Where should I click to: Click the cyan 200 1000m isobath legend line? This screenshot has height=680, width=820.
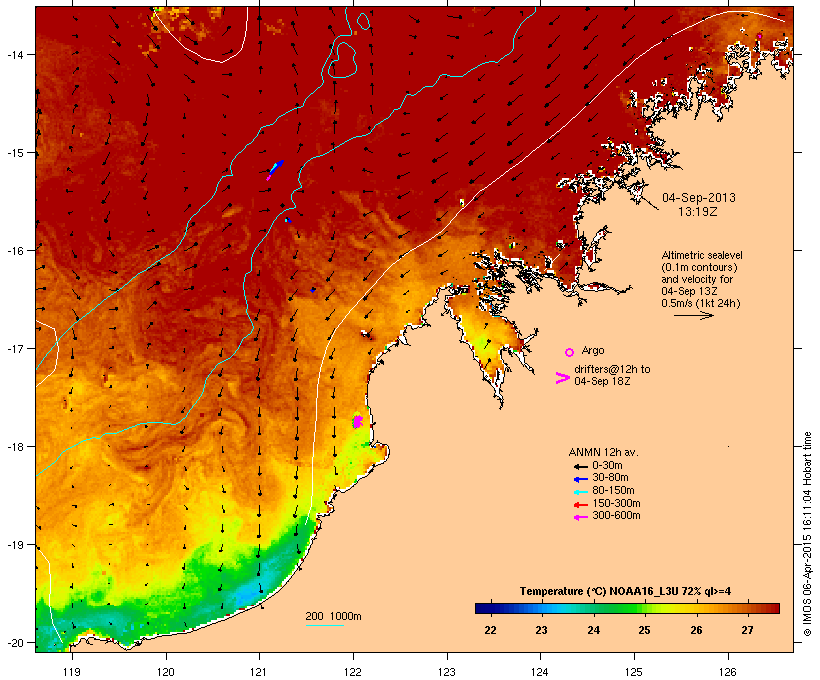324,626
